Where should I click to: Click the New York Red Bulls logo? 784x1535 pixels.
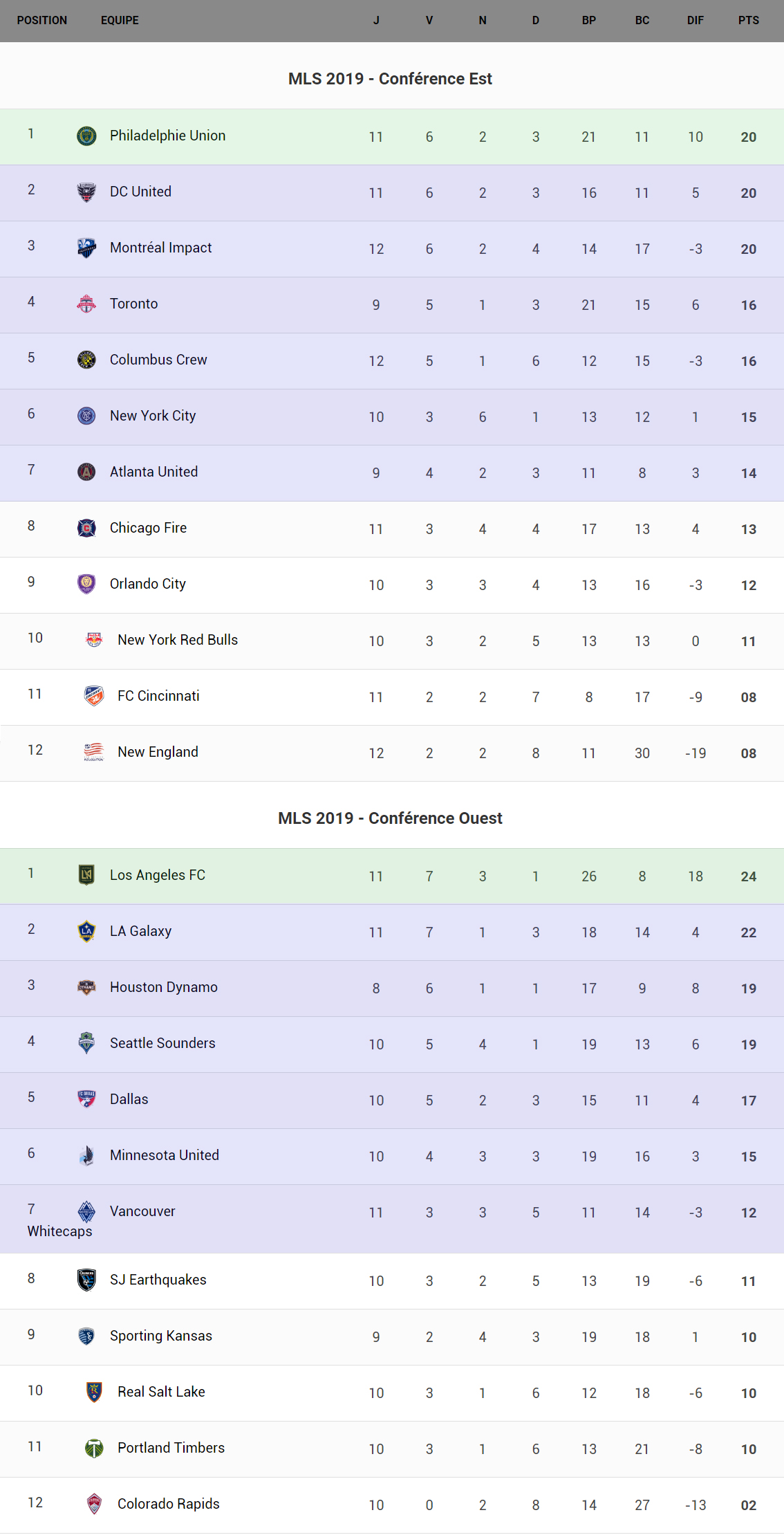pyautogui.click(x=94, y=640)
